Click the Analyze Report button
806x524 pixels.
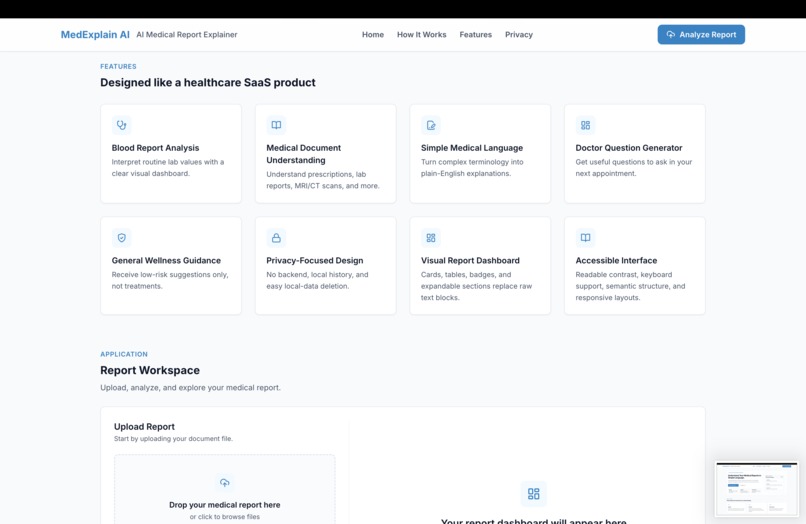701,34
